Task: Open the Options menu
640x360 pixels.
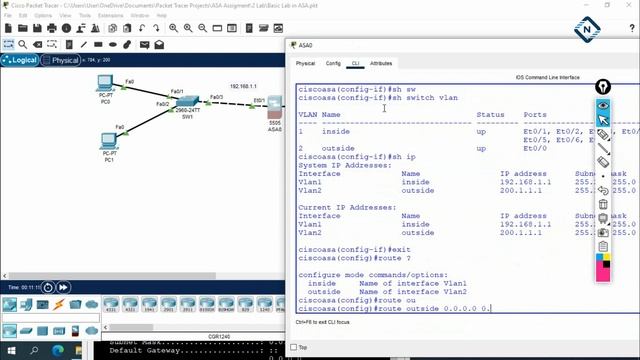Action: tap(43, 16)
